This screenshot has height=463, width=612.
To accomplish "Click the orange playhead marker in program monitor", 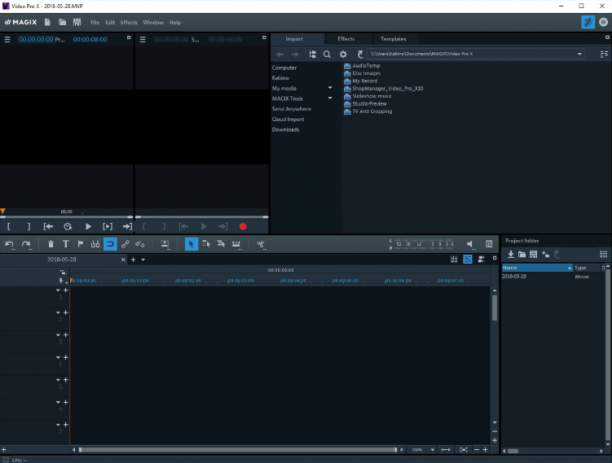I will (3, 211).
